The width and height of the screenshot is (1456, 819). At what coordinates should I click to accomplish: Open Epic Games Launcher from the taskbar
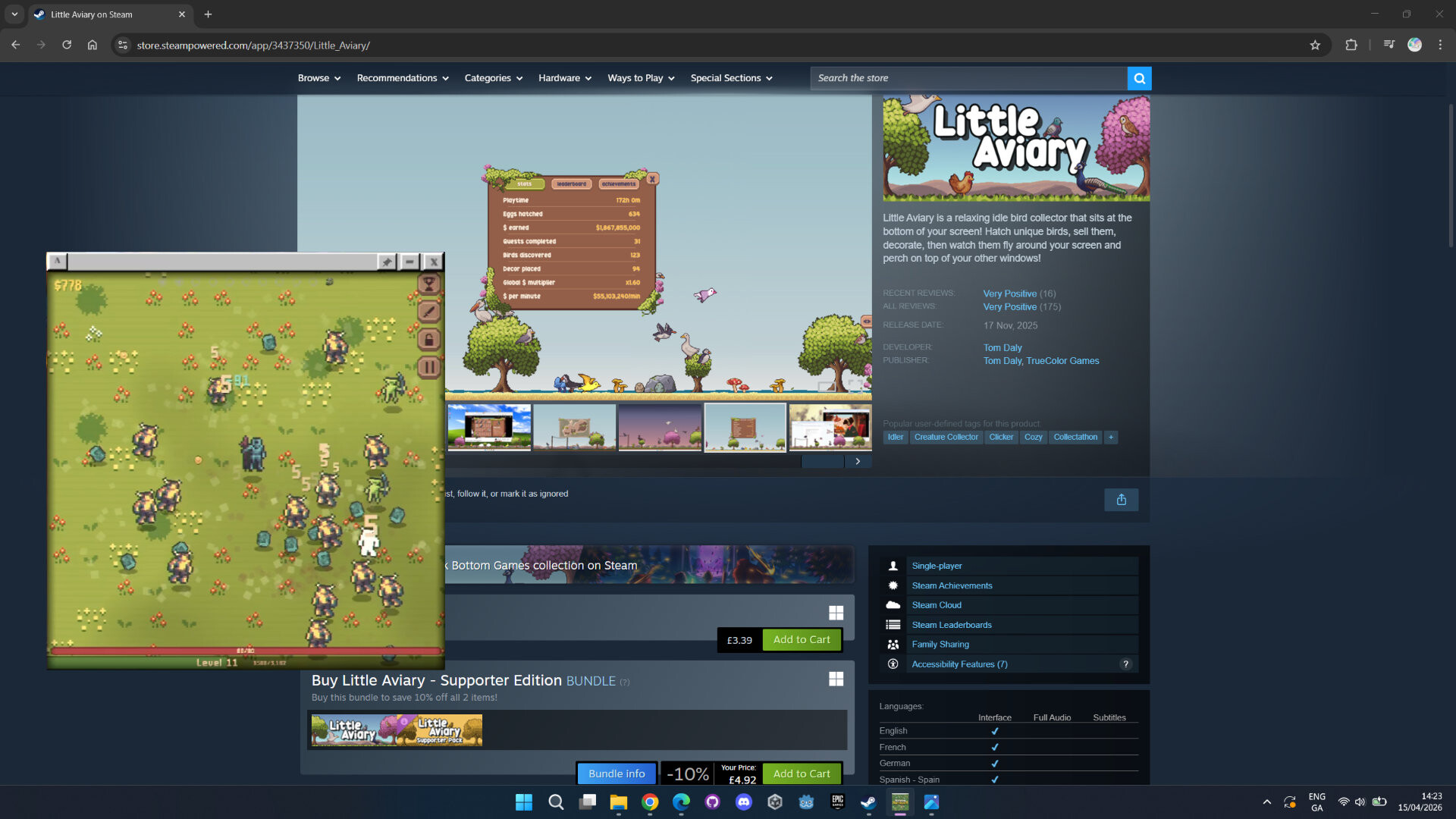[837, 802]
